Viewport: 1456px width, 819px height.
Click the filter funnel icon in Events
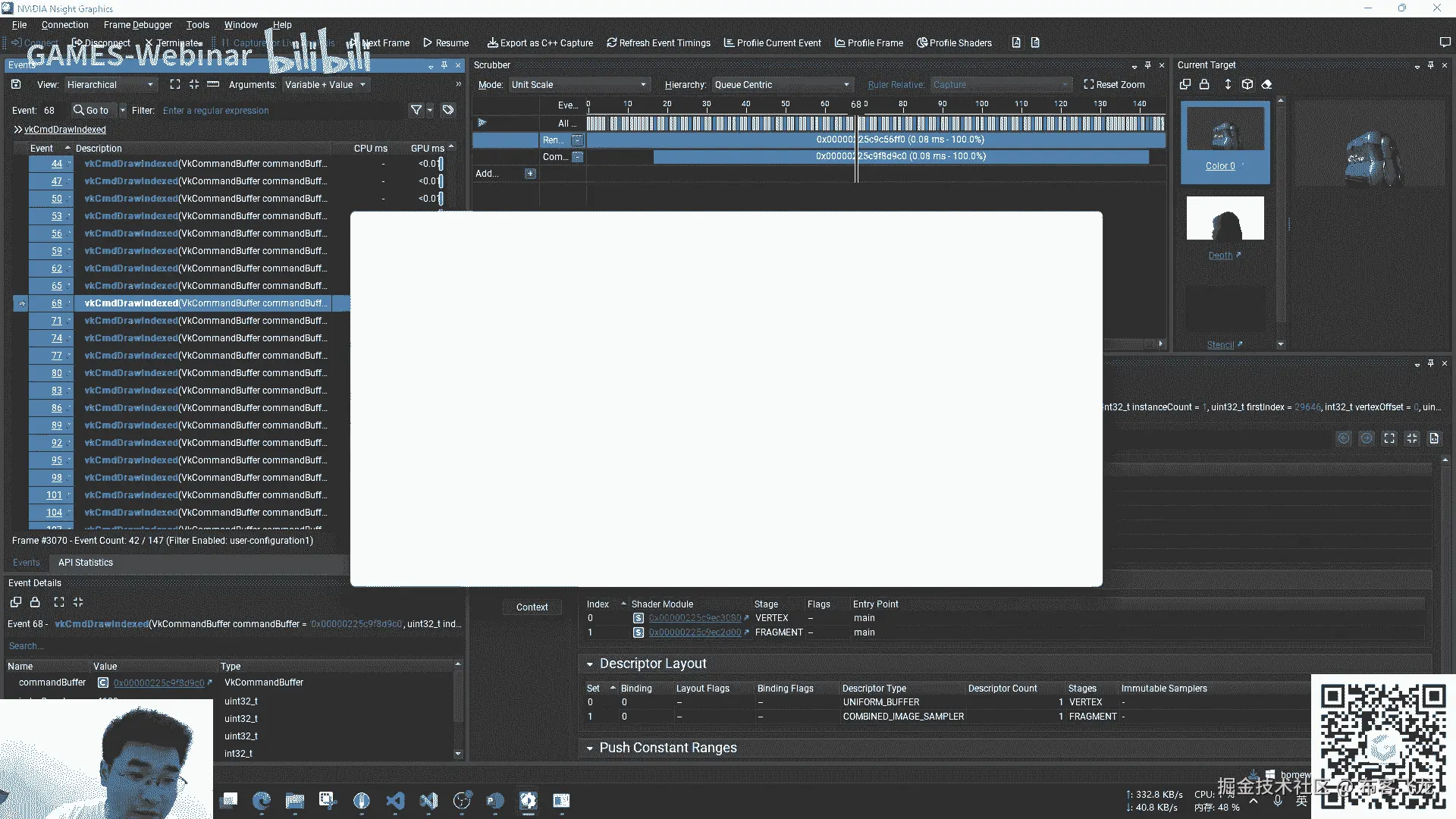[416, 110]
